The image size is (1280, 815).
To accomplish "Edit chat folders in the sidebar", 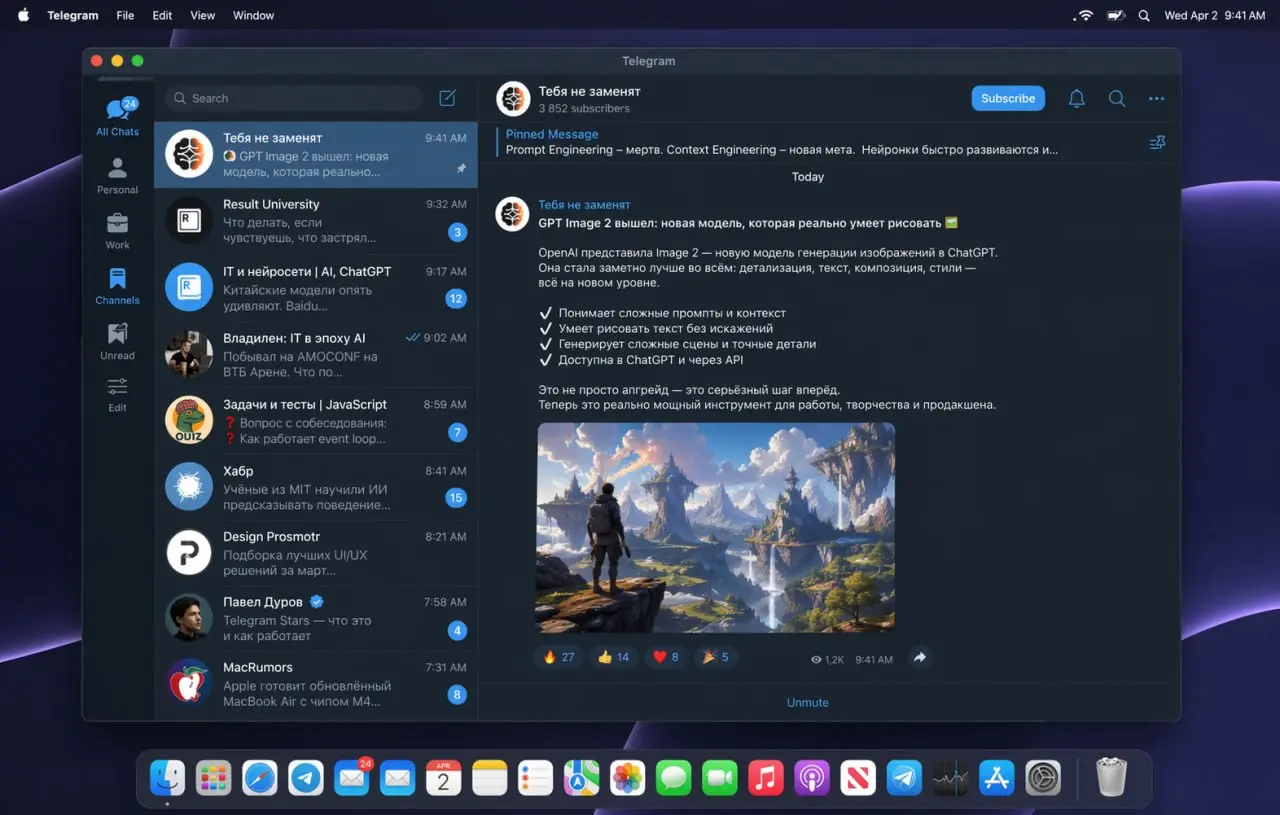I will point(118,394).
